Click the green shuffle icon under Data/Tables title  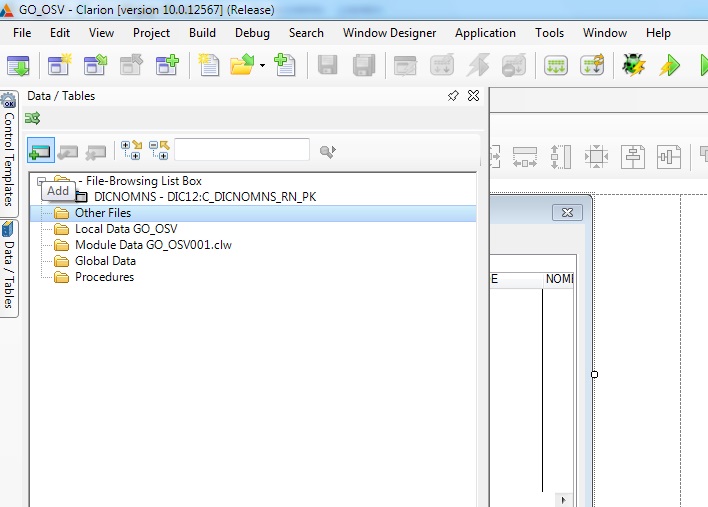tap(33, 118)
